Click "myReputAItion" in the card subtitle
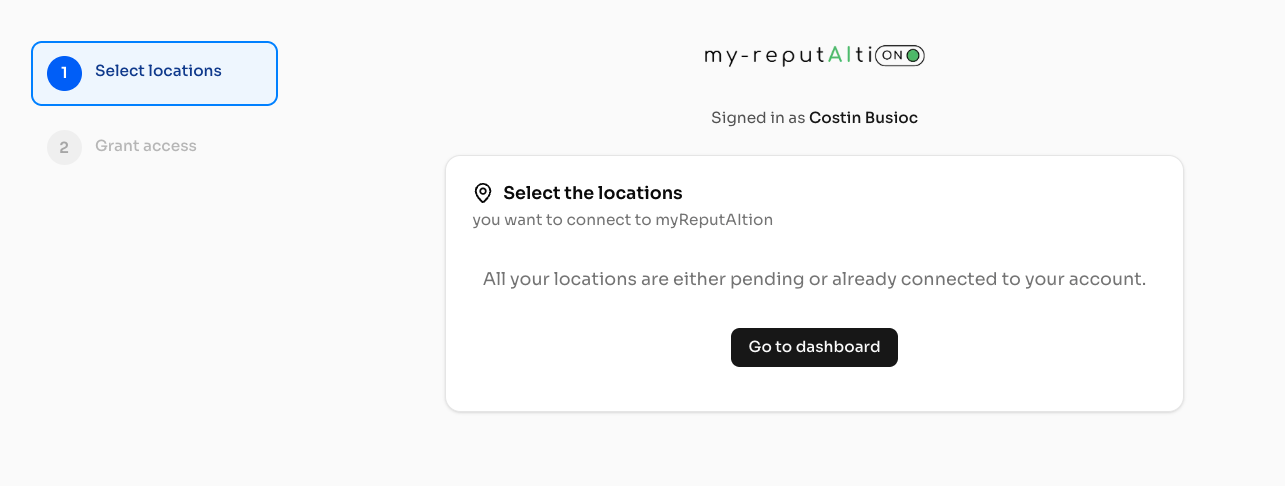Image resolution: width=1285 pixels, height=486 pixels. (x=714, y=220)
